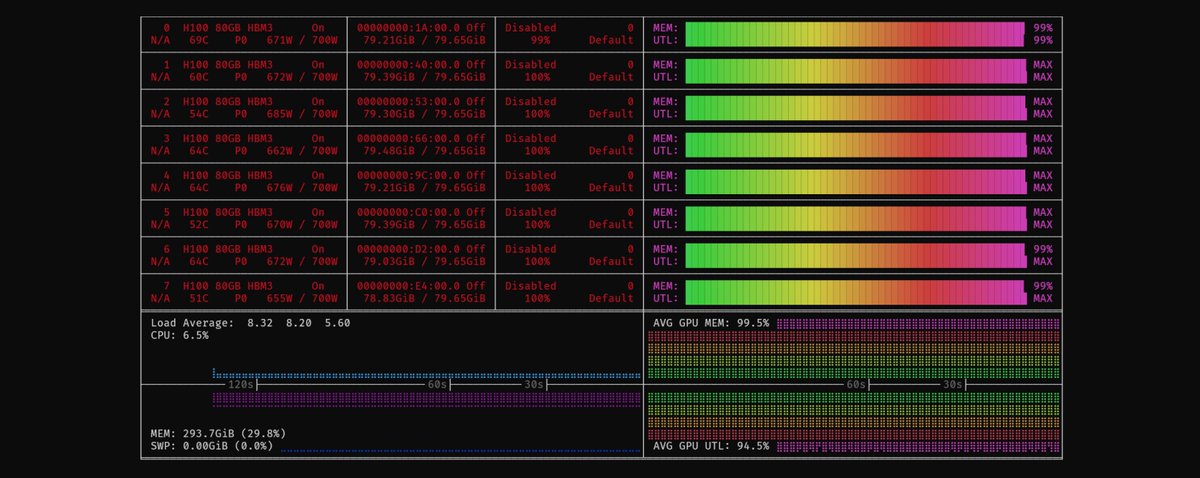Click the AVG GPU MEM: 99.5% label

click(x=711, y=323)
